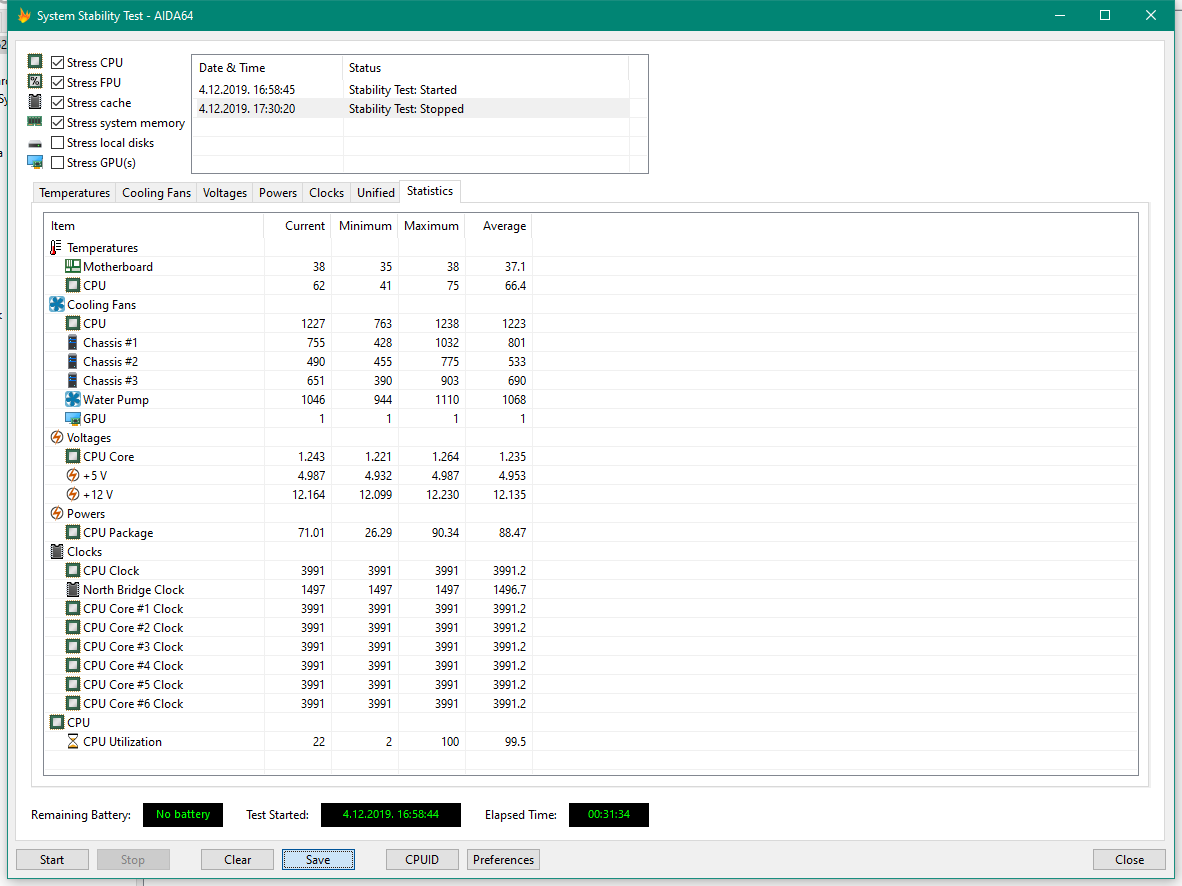Click the Preferences button

(503, 860)
